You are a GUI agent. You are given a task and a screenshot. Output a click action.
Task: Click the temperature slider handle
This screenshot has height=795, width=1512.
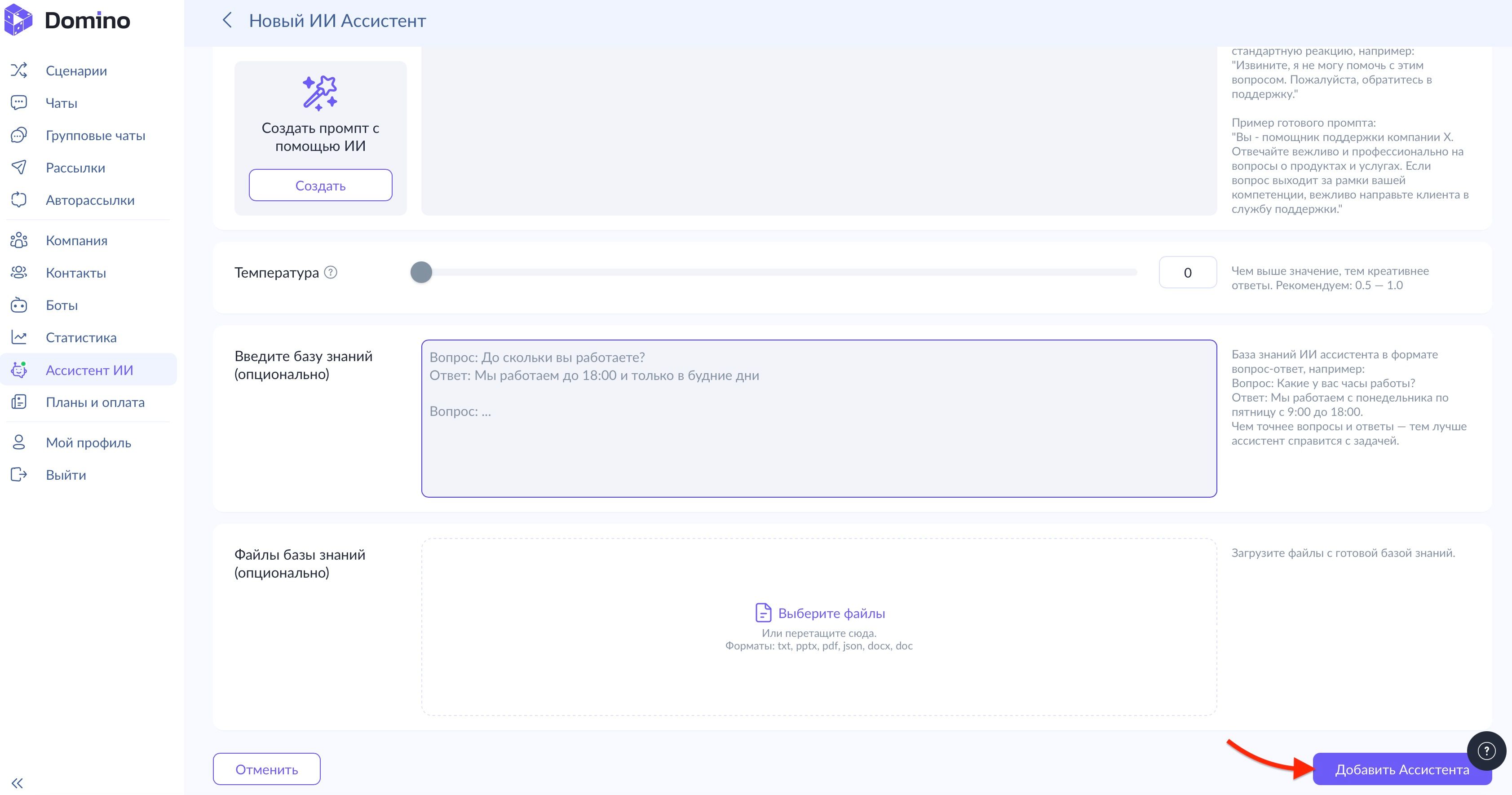pyautogui.click(x=421, y=272)
